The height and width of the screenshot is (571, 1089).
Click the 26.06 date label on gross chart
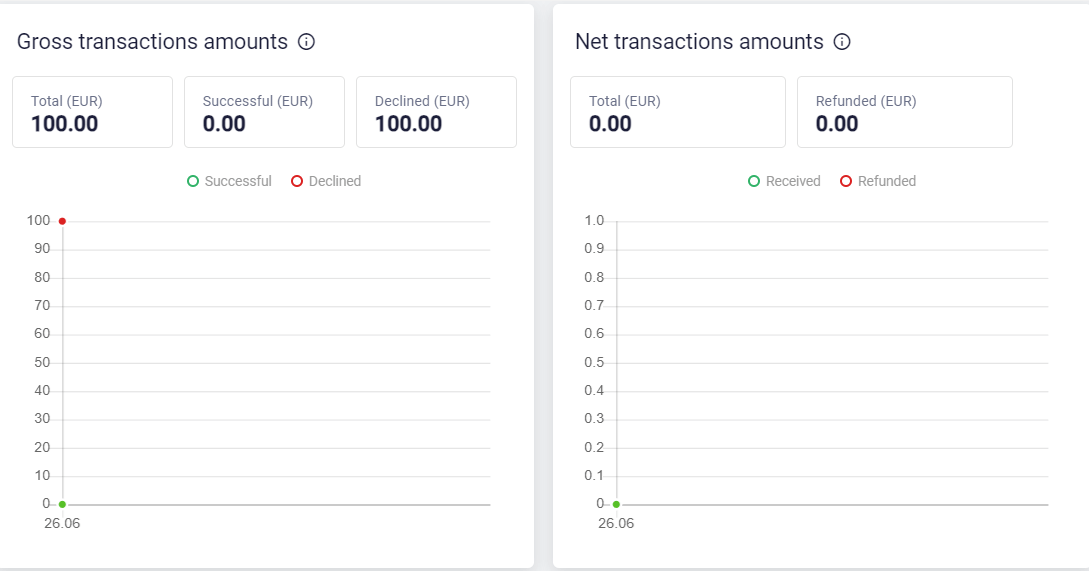coord(62,524)
